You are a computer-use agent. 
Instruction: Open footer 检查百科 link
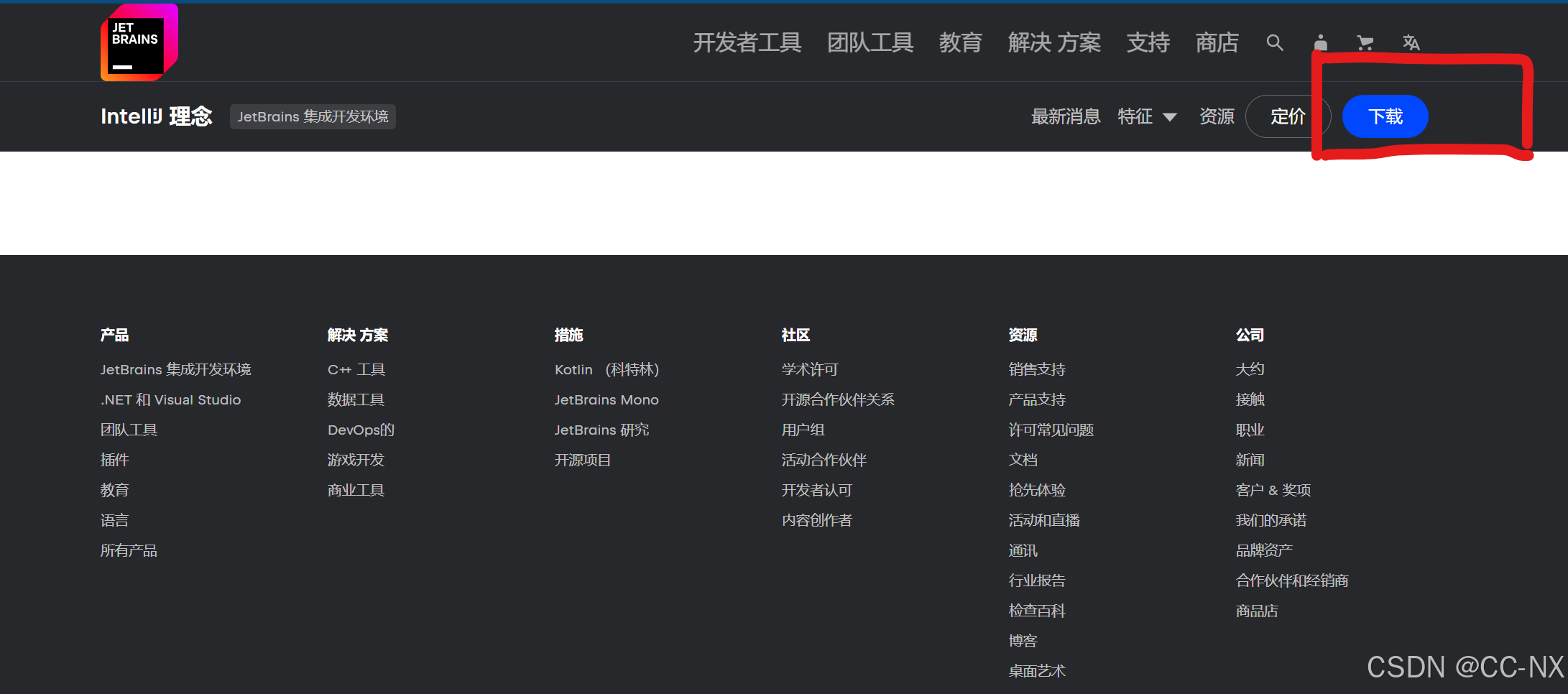pyautogui.click(x=1037, y=611)
